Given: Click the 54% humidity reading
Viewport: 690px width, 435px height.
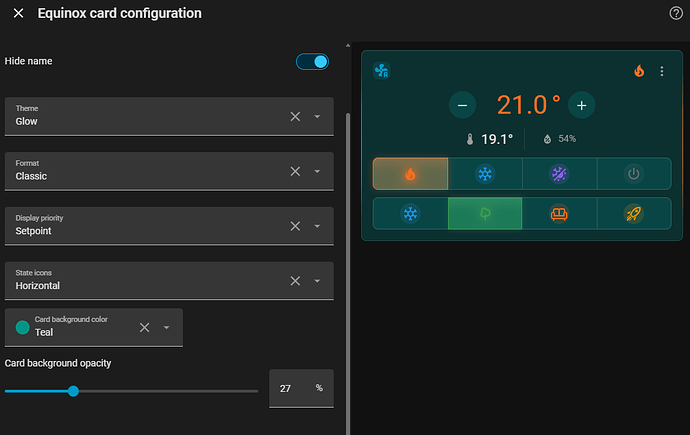Looking at the screenshot, I should point(567,139).
